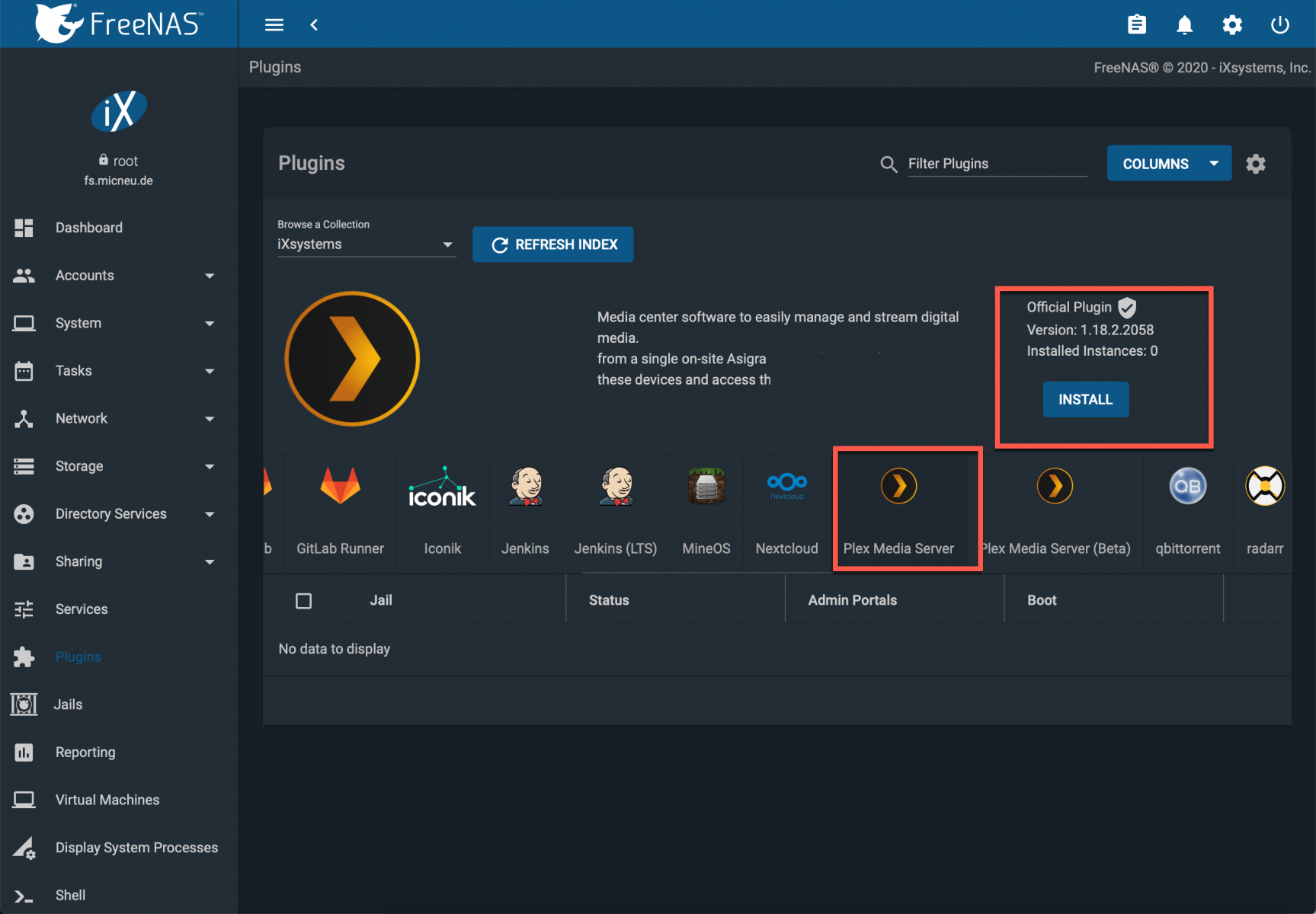The height and width of the screenshot is (914, 1316).
Task: Click the Reporting chart icon
Action: (24, 753)
